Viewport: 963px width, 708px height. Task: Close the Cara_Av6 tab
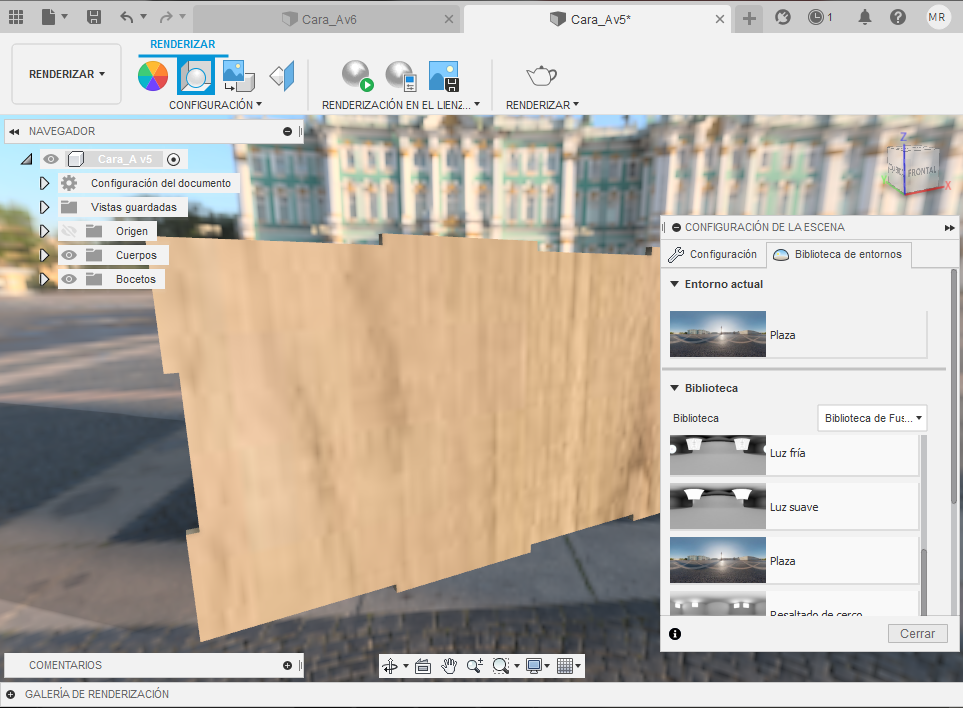point(449,20)
